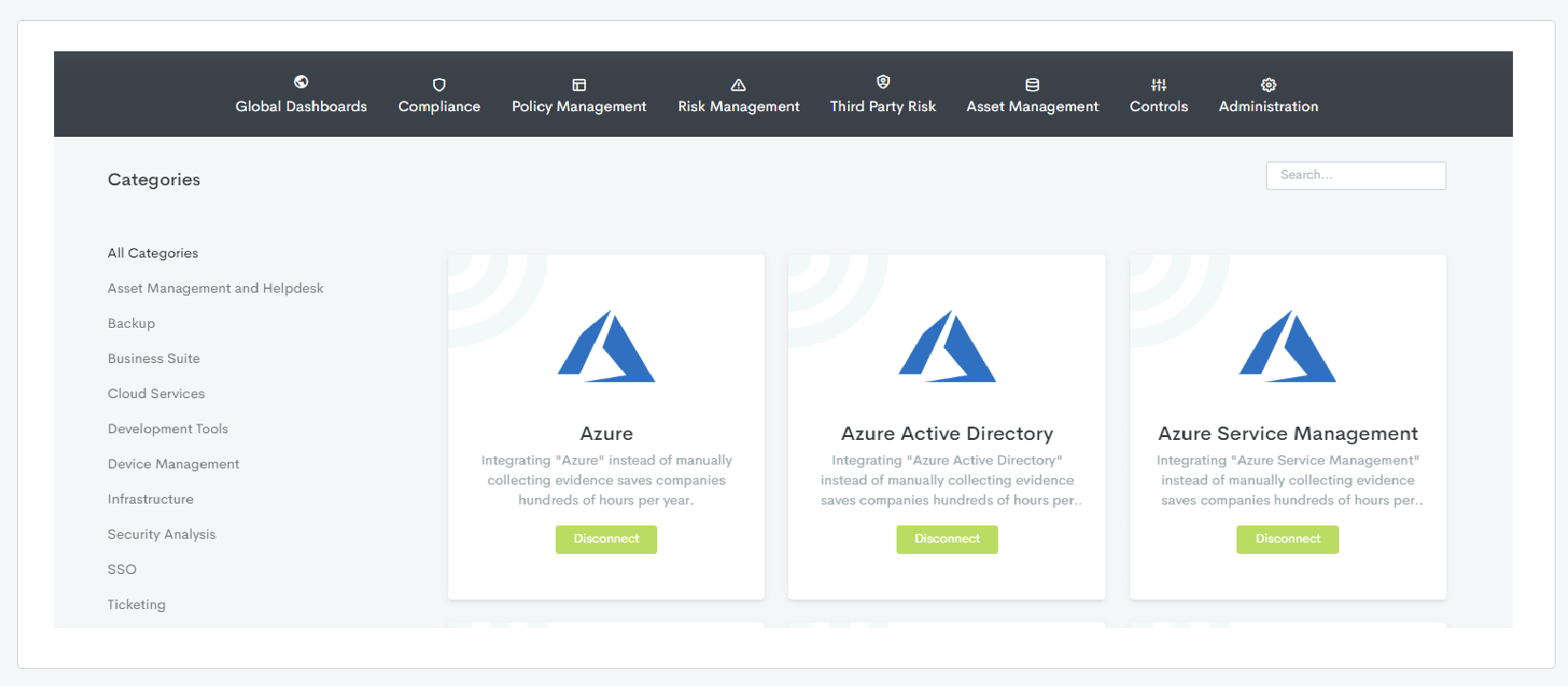The height and width of the screenshot is (686, 1568).
Task: Disconnect the Azure Active Directory integration
Action: (947, 539)
